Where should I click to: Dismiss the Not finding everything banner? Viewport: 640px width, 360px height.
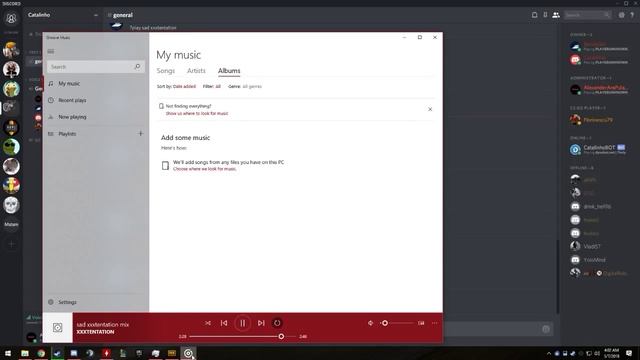(430, 109)
